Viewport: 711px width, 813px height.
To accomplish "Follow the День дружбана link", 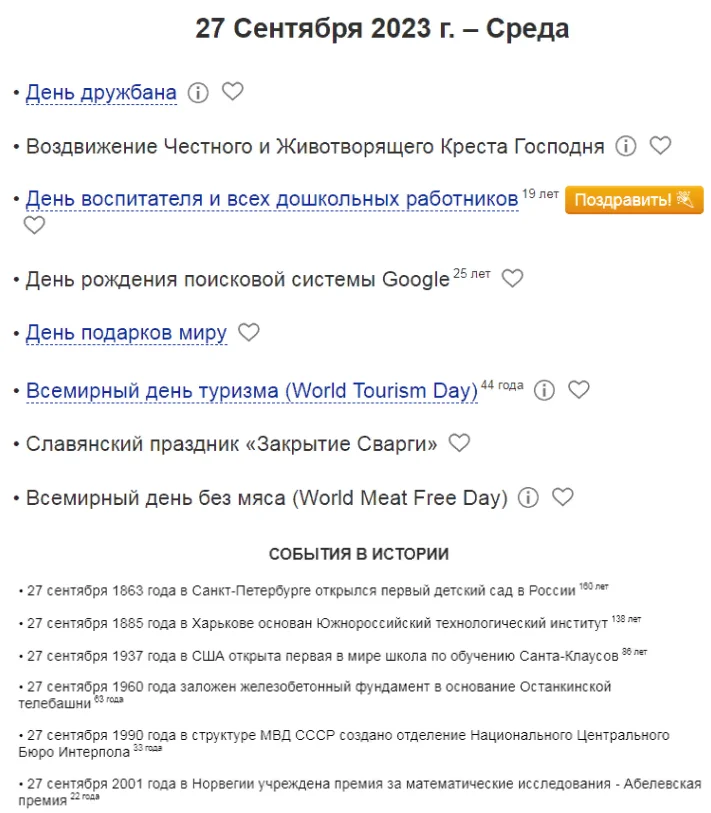I will pyautogui.click(x=101, y=93).
